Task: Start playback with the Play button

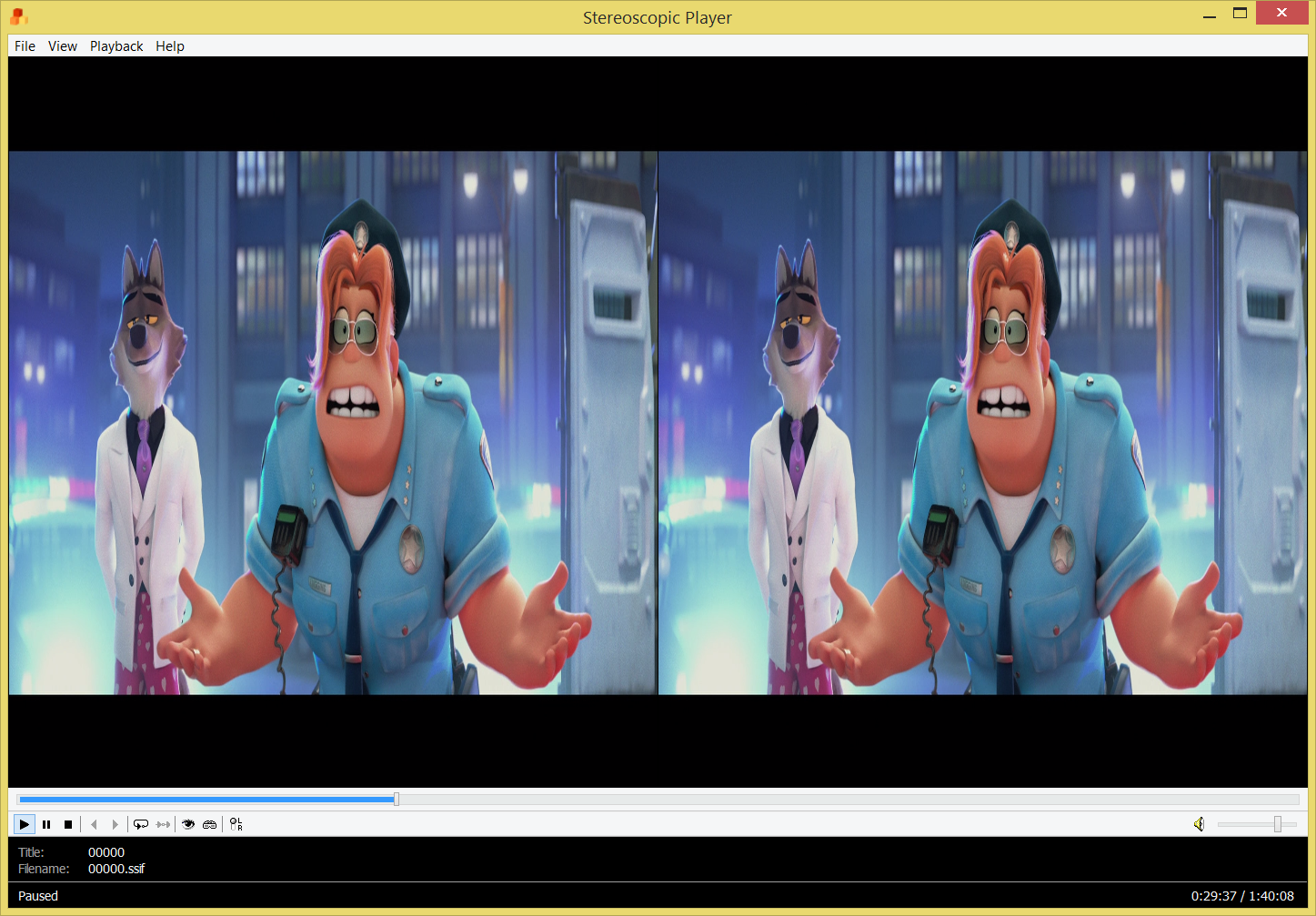Action: coord(25,824)
